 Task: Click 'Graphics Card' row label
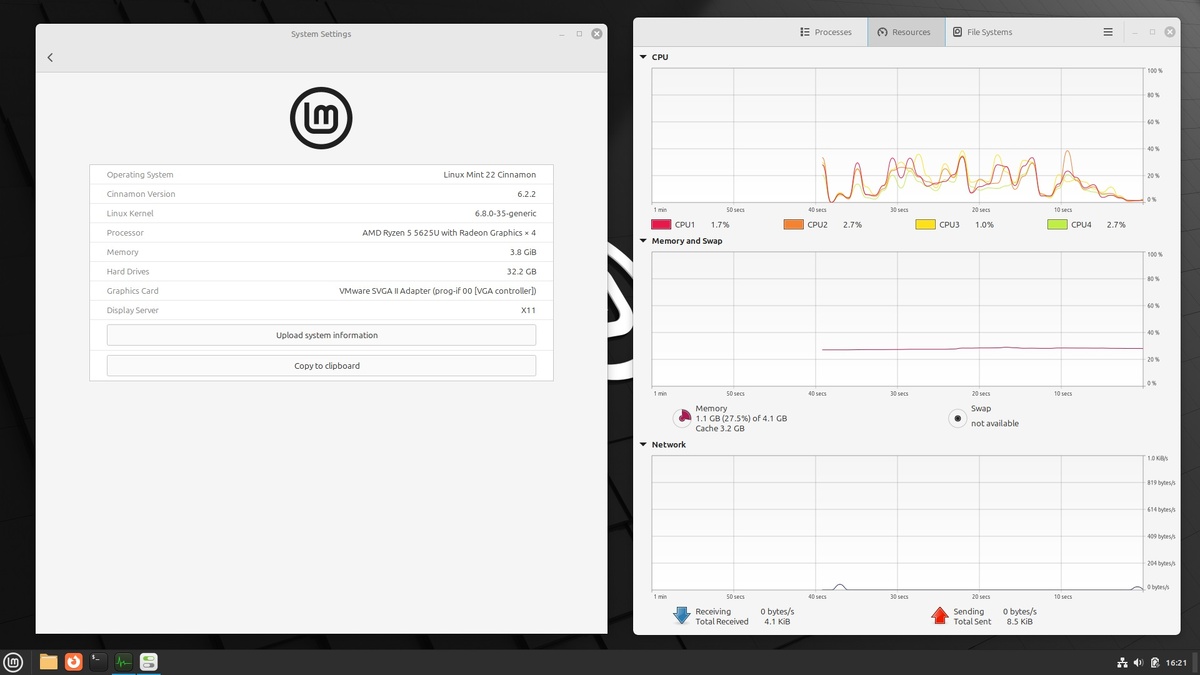click(x=133, y=291)
